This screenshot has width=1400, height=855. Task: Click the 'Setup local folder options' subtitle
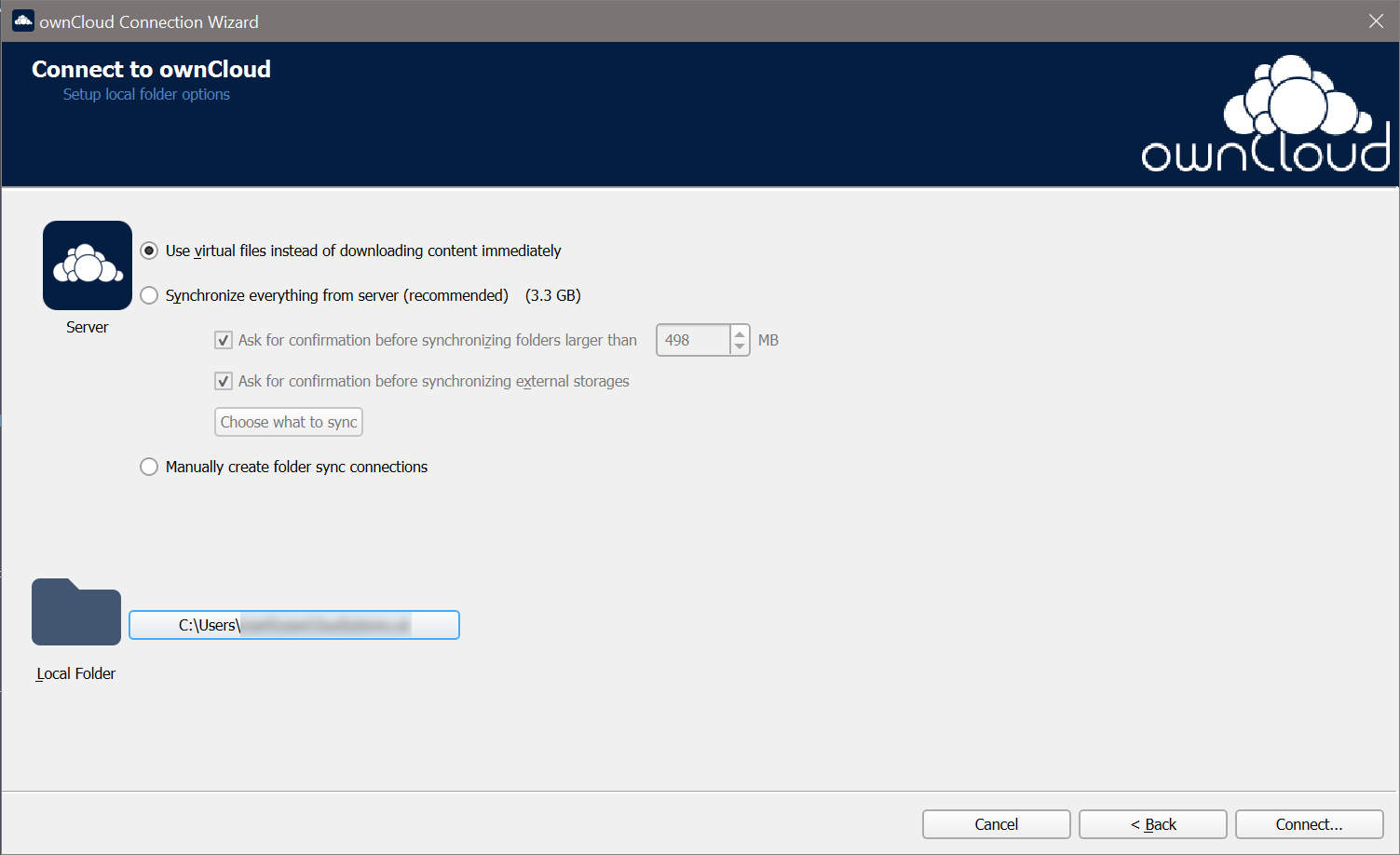[x=146, y=94]
